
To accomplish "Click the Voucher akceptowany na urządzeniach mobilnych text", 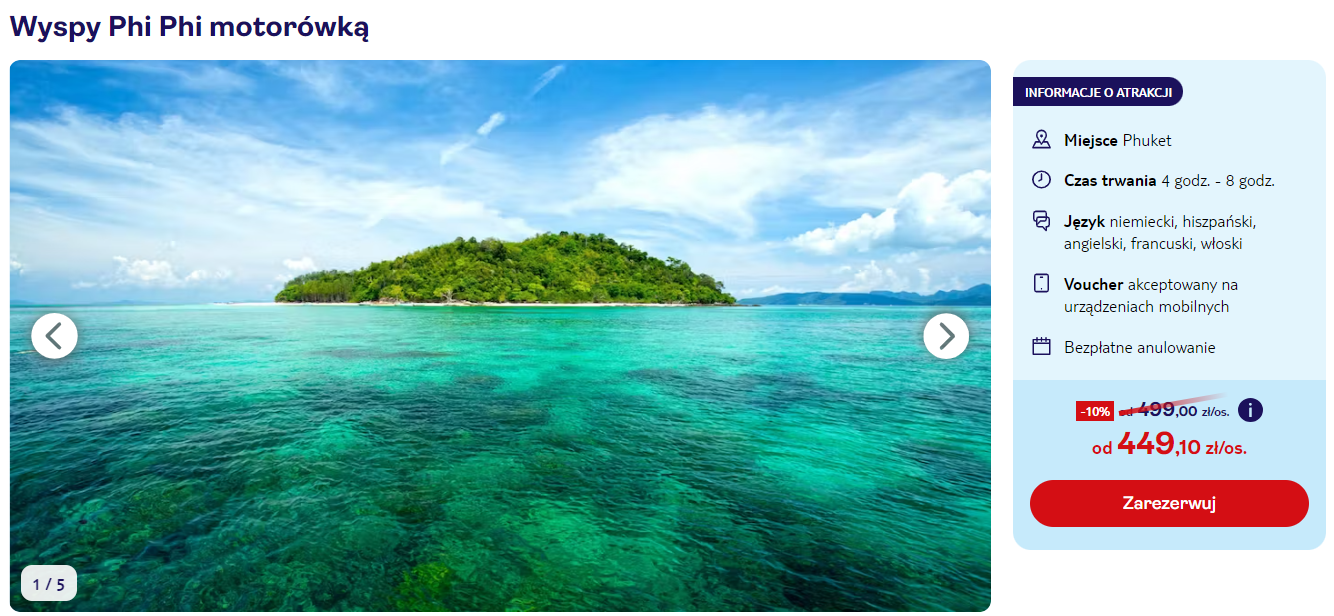I will (x=1151, y=295).
